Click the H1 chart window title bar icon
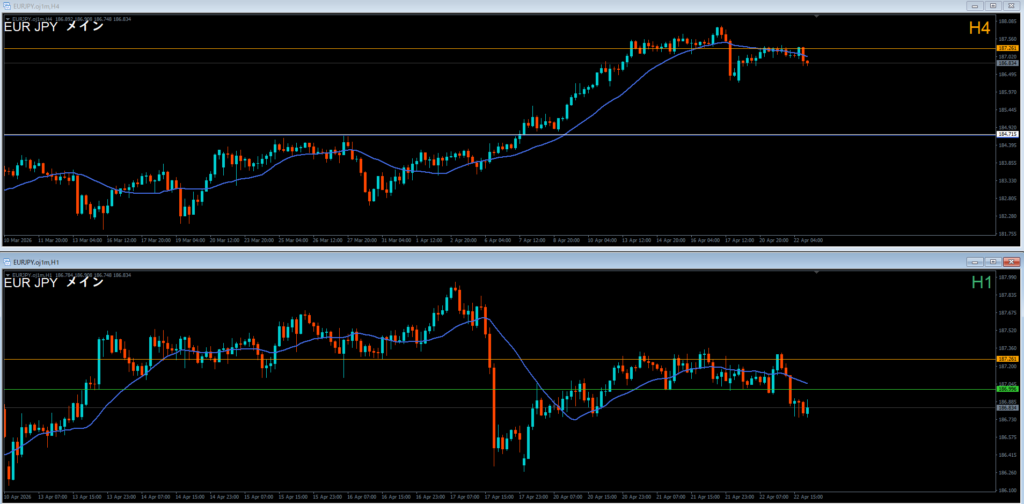The width and height of the screenshot is (1024, 504). [7, 260]
